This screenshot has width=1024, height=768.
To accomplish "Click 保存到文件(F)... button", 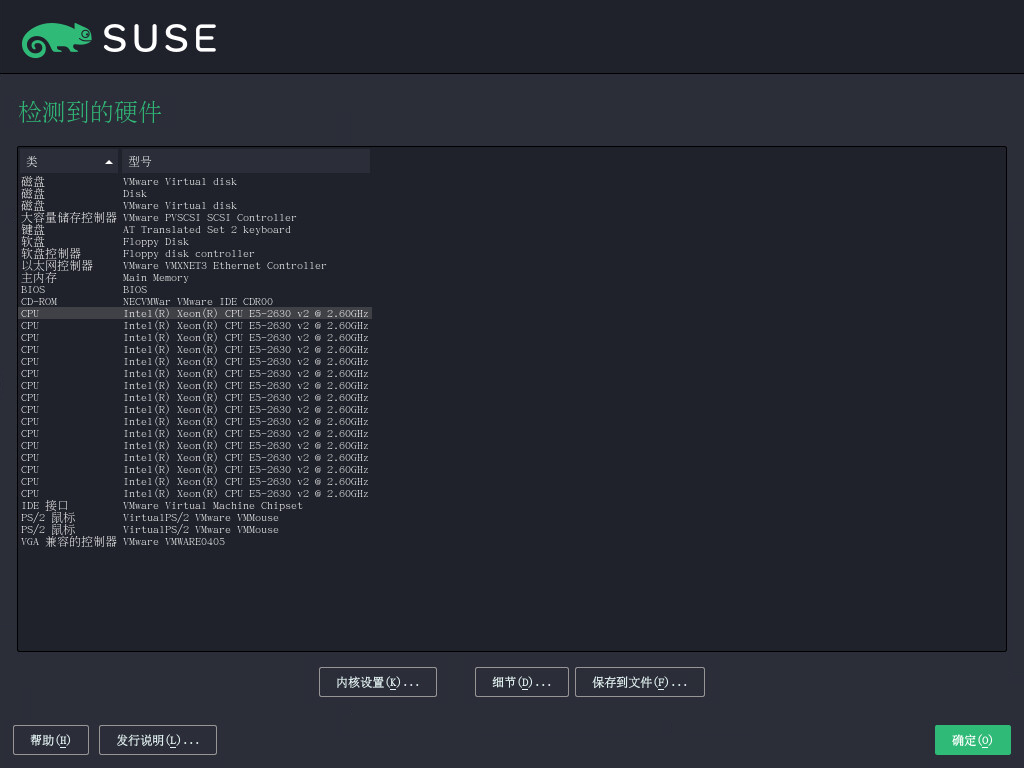I will point(639,682).
